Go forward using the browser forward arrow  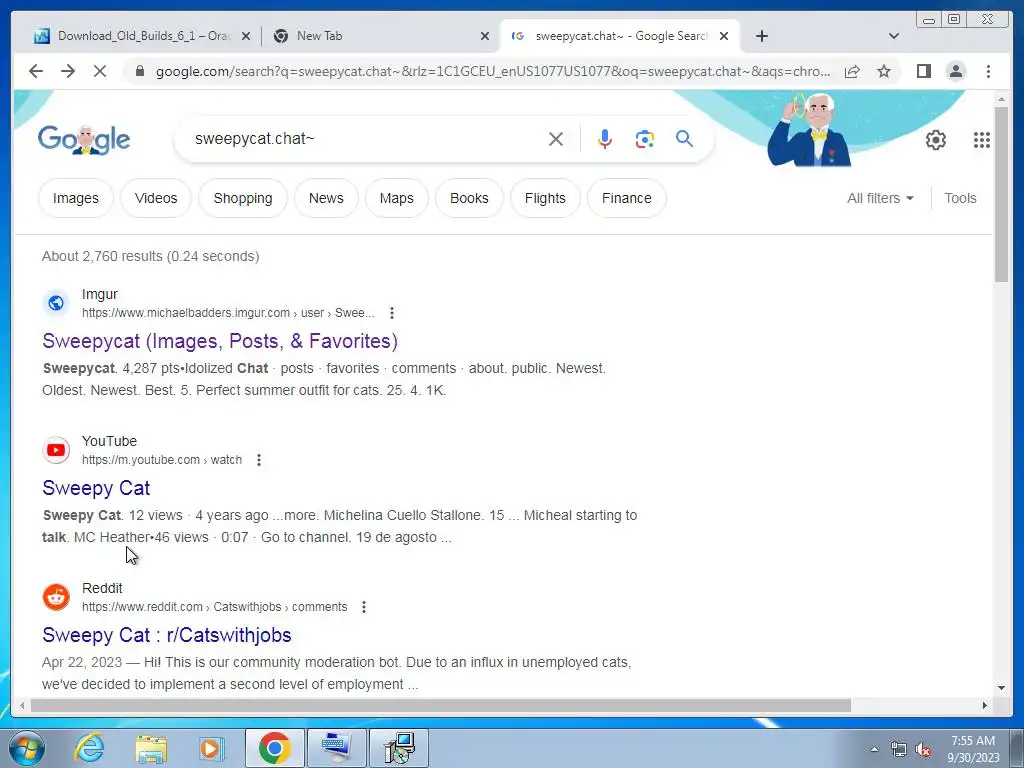point(68,71)
